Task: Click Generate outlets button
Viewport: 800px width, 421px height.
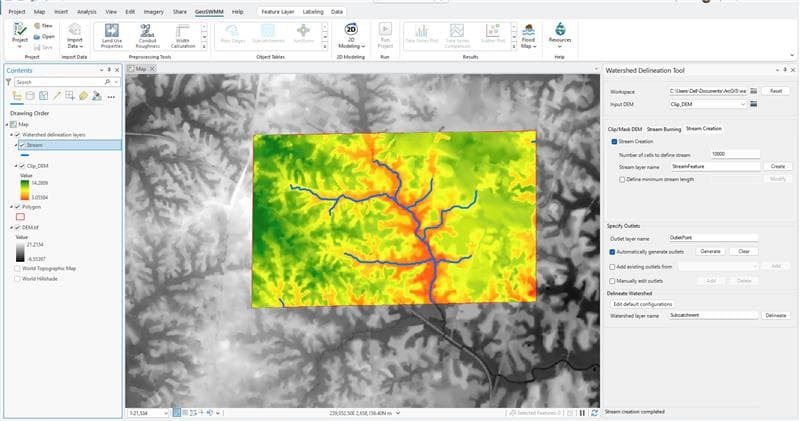Action: tap(709, 251)
